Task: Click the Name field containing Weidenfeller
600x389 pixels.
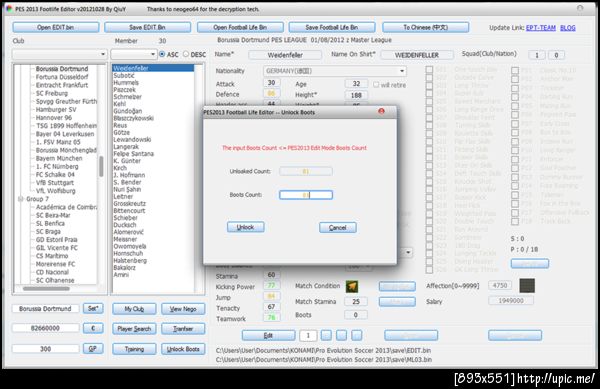Action: [285, 55]
